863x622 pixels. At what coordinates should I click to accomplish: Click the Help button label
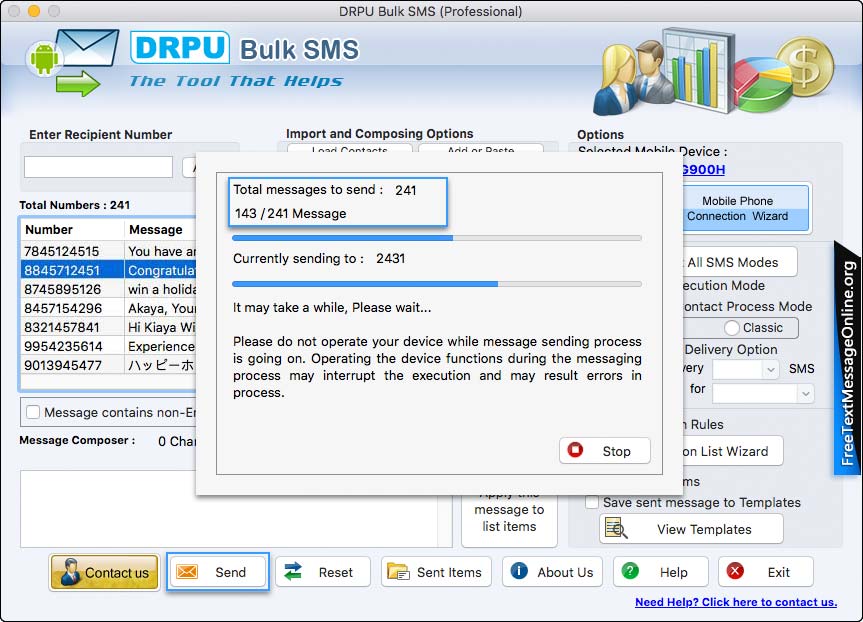tap(674, 572)
